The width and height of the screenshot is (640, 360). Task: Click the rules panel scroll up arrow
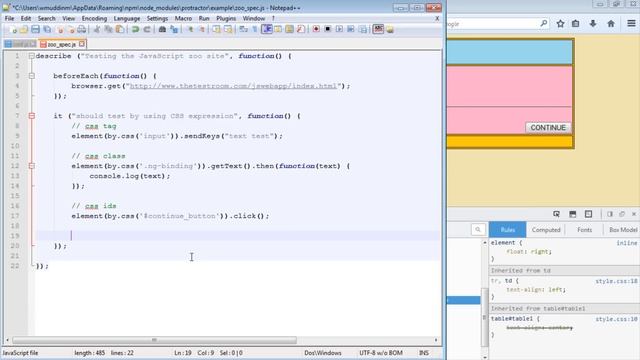pos(484,242)
